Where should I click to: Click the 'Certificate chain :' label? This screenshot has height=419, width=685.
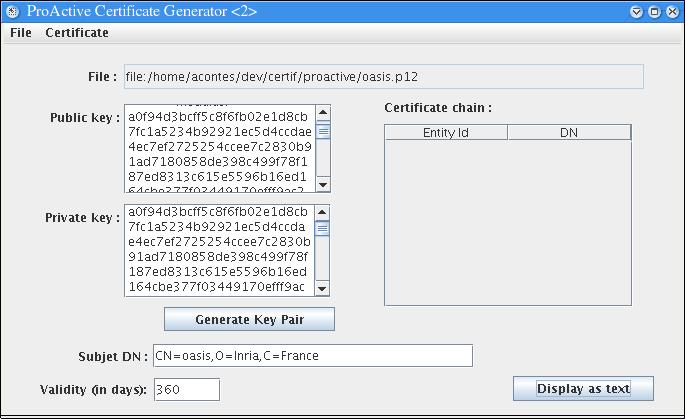tap(438, 107)
